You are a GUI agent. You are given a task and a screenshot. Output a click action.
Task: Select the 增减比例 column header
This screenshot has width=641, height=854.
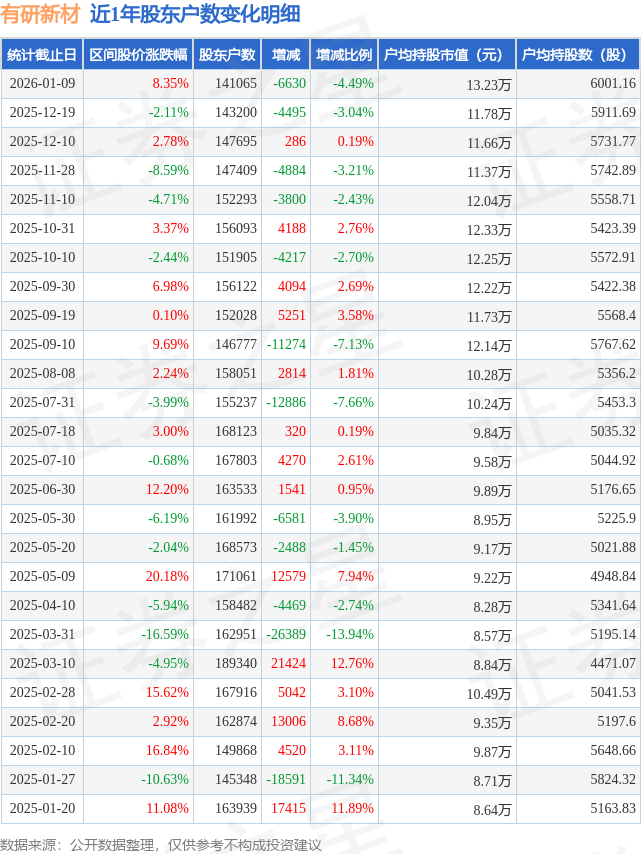coord(343,55)
